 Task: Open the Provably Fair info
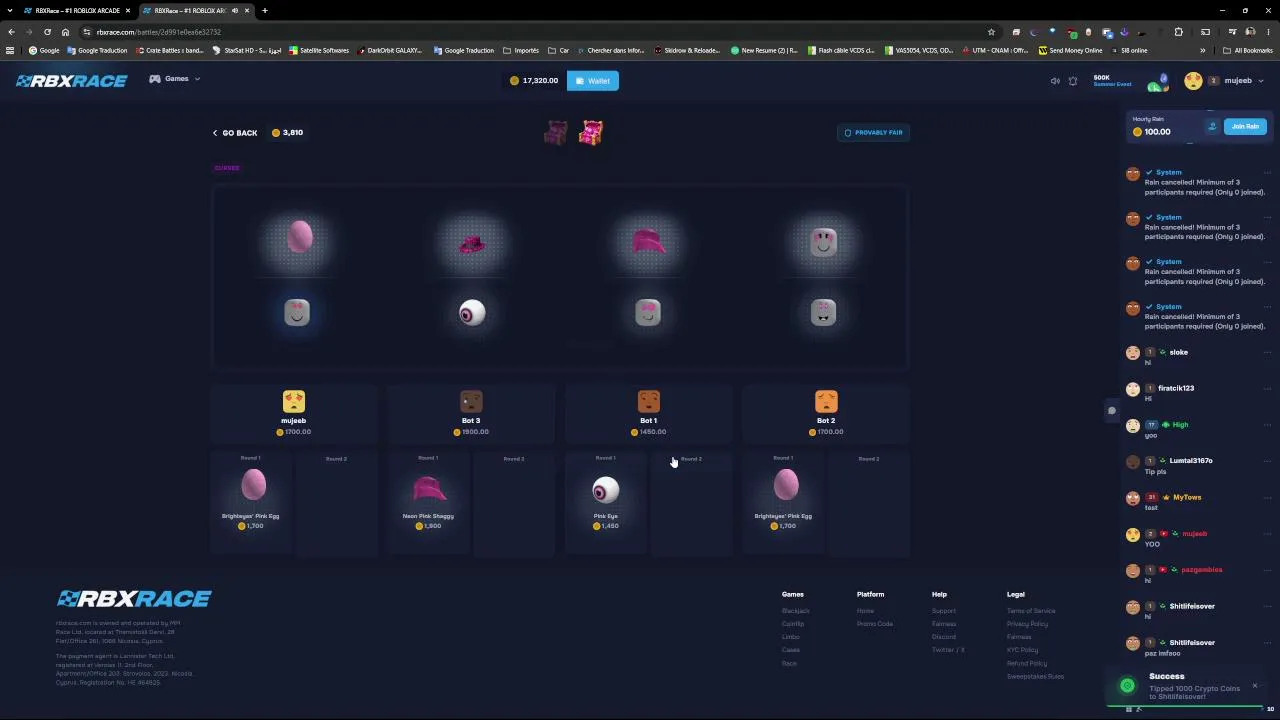coord(873,132)
